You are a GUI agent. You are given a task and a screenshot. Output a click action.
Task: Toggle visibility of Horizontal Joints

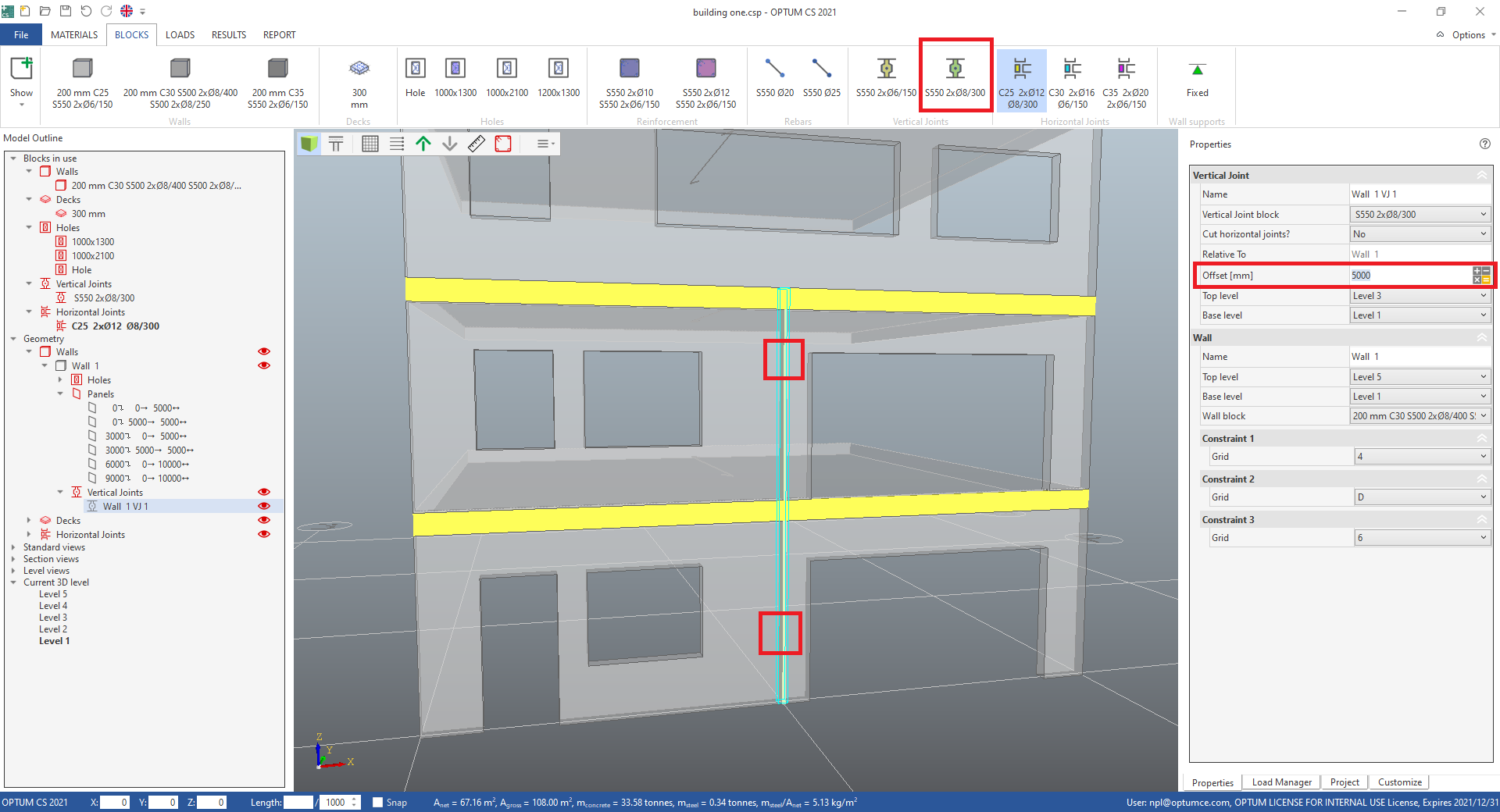264,534
